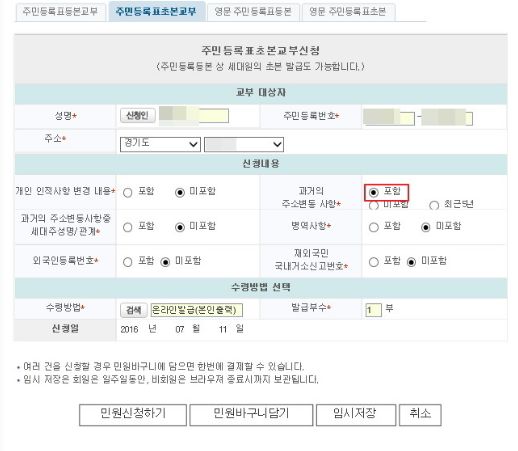
Task: Click the 임시저장 button
Action: click(356, 415)
